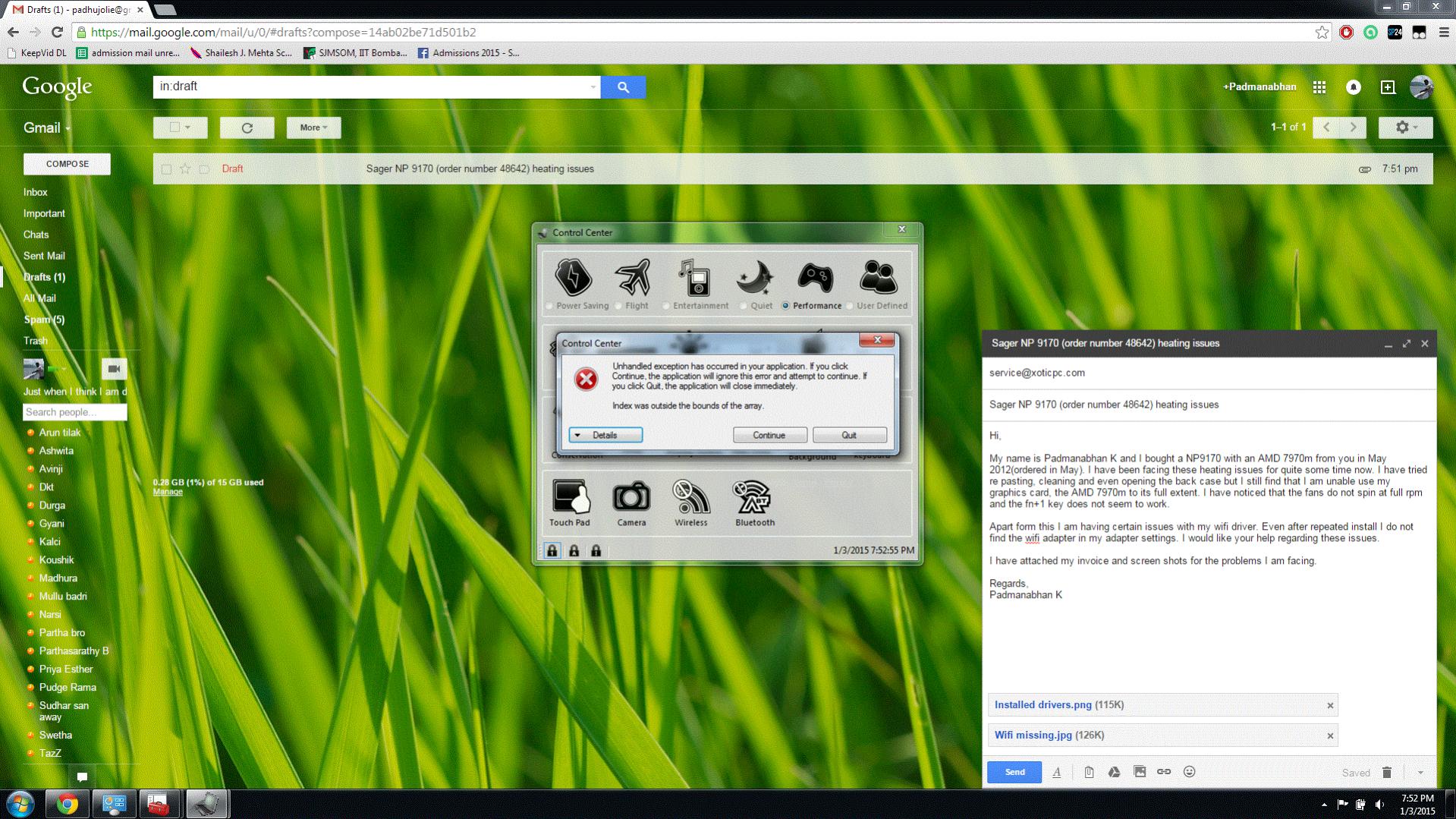Toggle the Wireless icon
Image resolution: width=1456 pixels, height=819 pixels.
coord(690,497)
